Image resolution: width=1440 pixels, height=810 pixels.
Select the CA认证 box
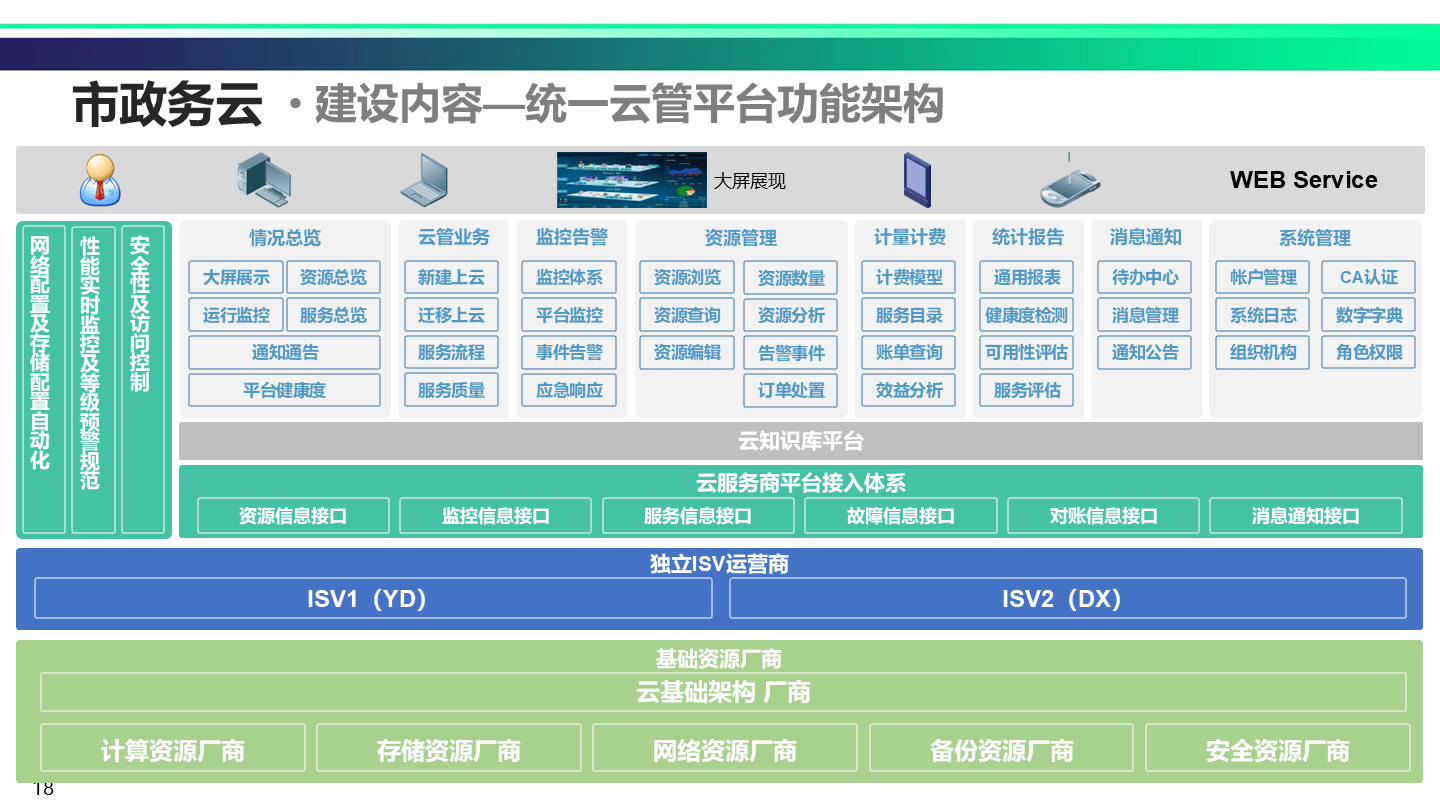click(1368, 277)
